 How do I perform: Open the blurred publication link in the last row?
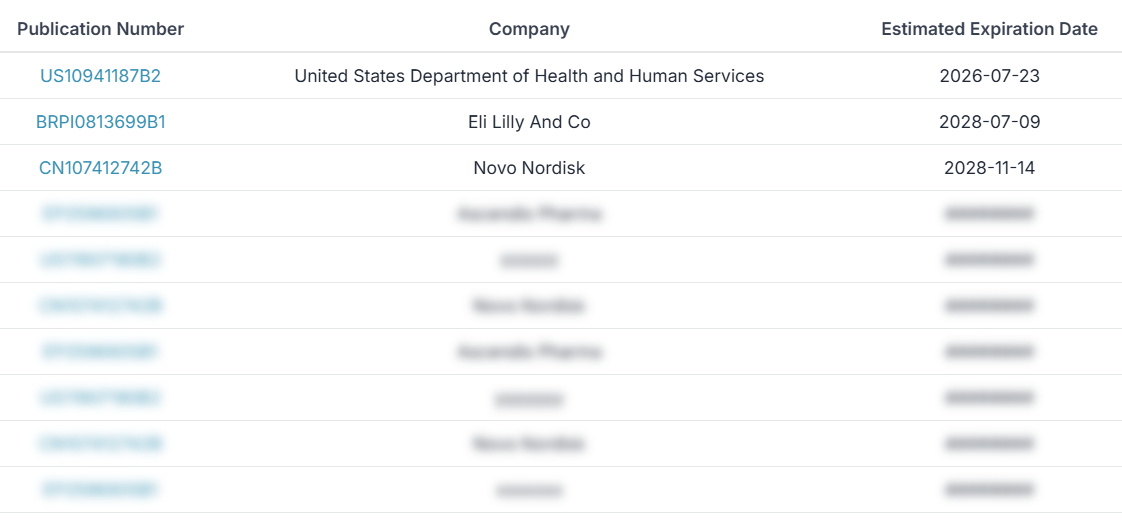tap(100, 490)
